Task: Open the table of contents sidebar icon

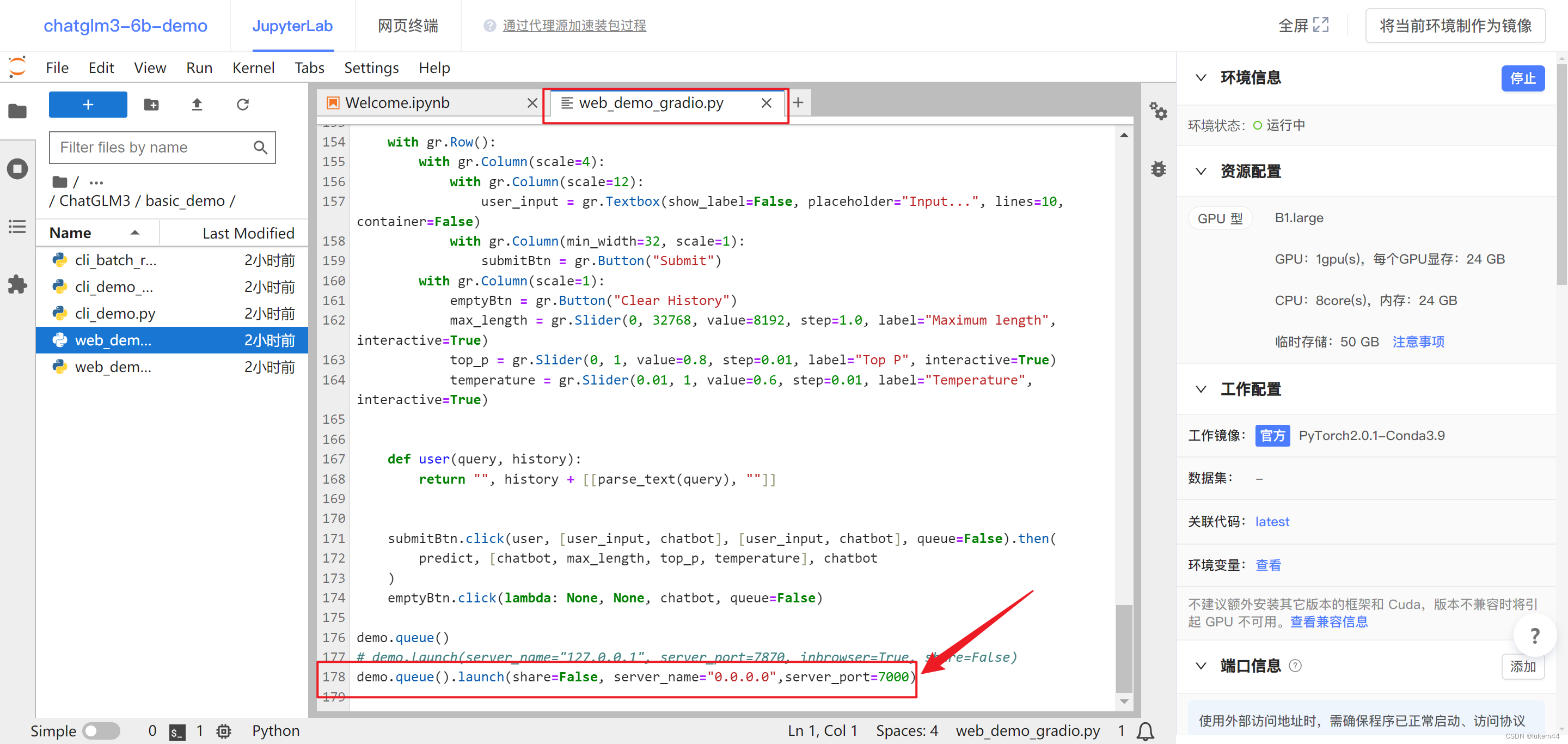Action: (x=17, y=227)
